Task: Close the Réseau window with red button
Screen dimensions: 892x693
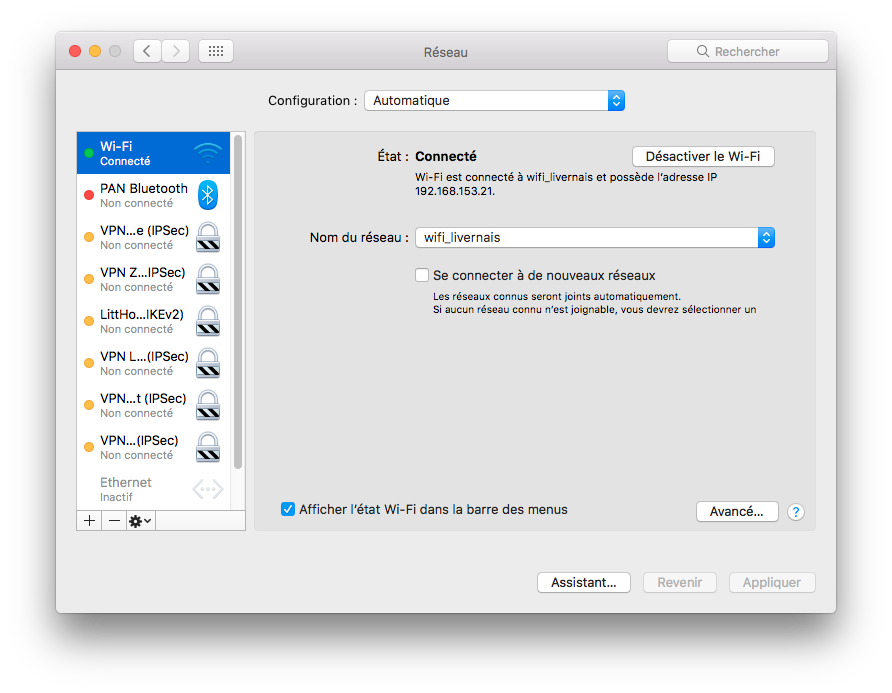Action: [75, 51]
